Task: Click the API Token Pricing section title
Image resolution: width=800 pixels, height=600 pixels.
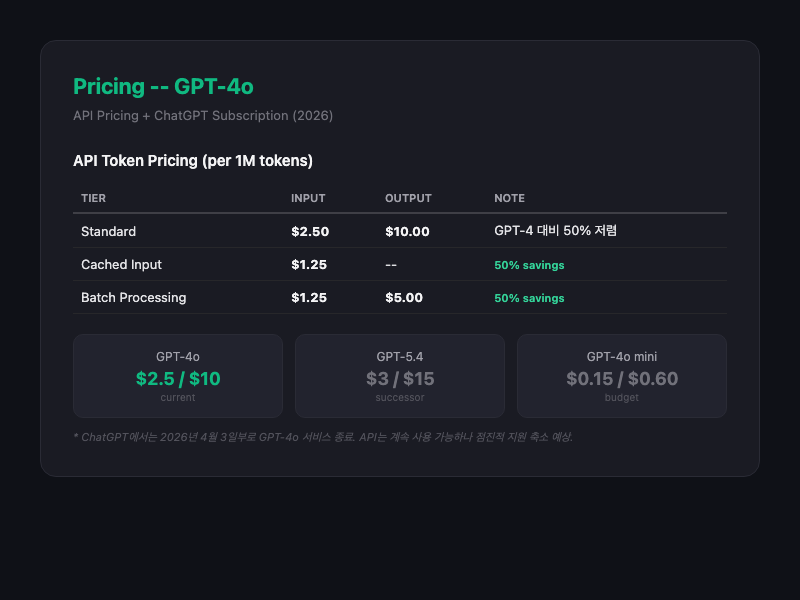Action: pos(193,160)
